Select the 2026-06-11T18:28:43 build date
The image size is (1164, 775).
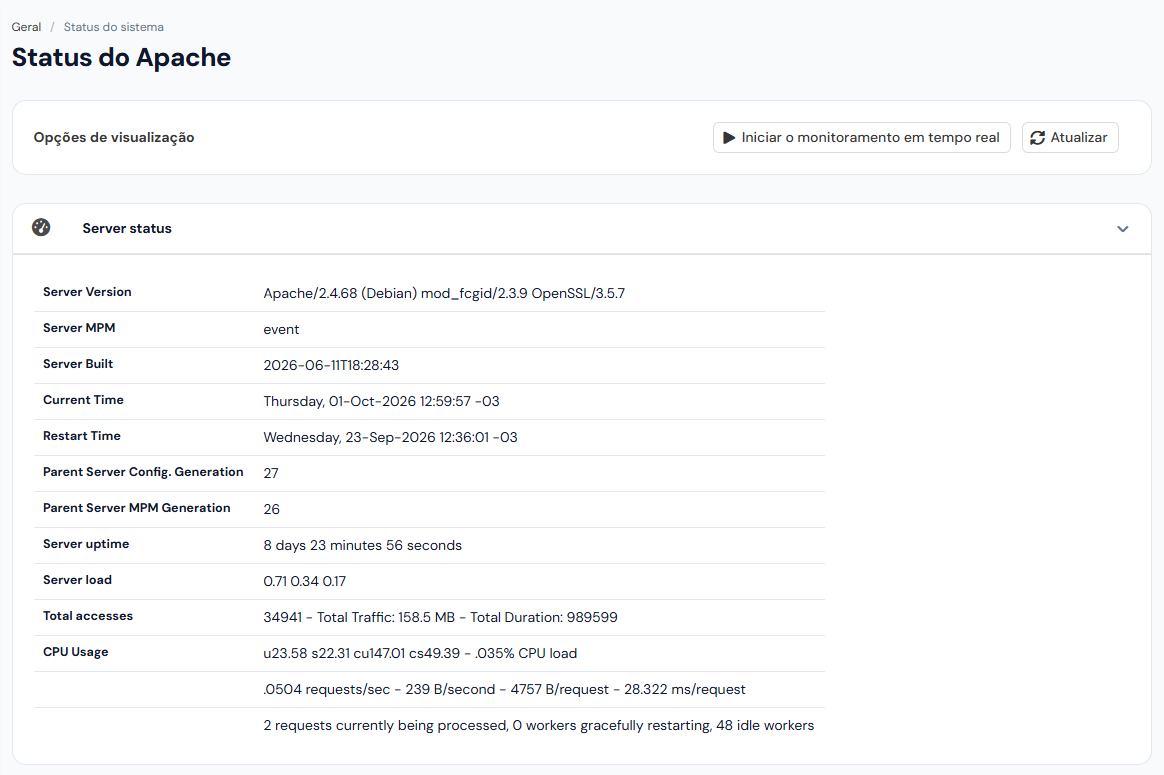pos(331,365)
